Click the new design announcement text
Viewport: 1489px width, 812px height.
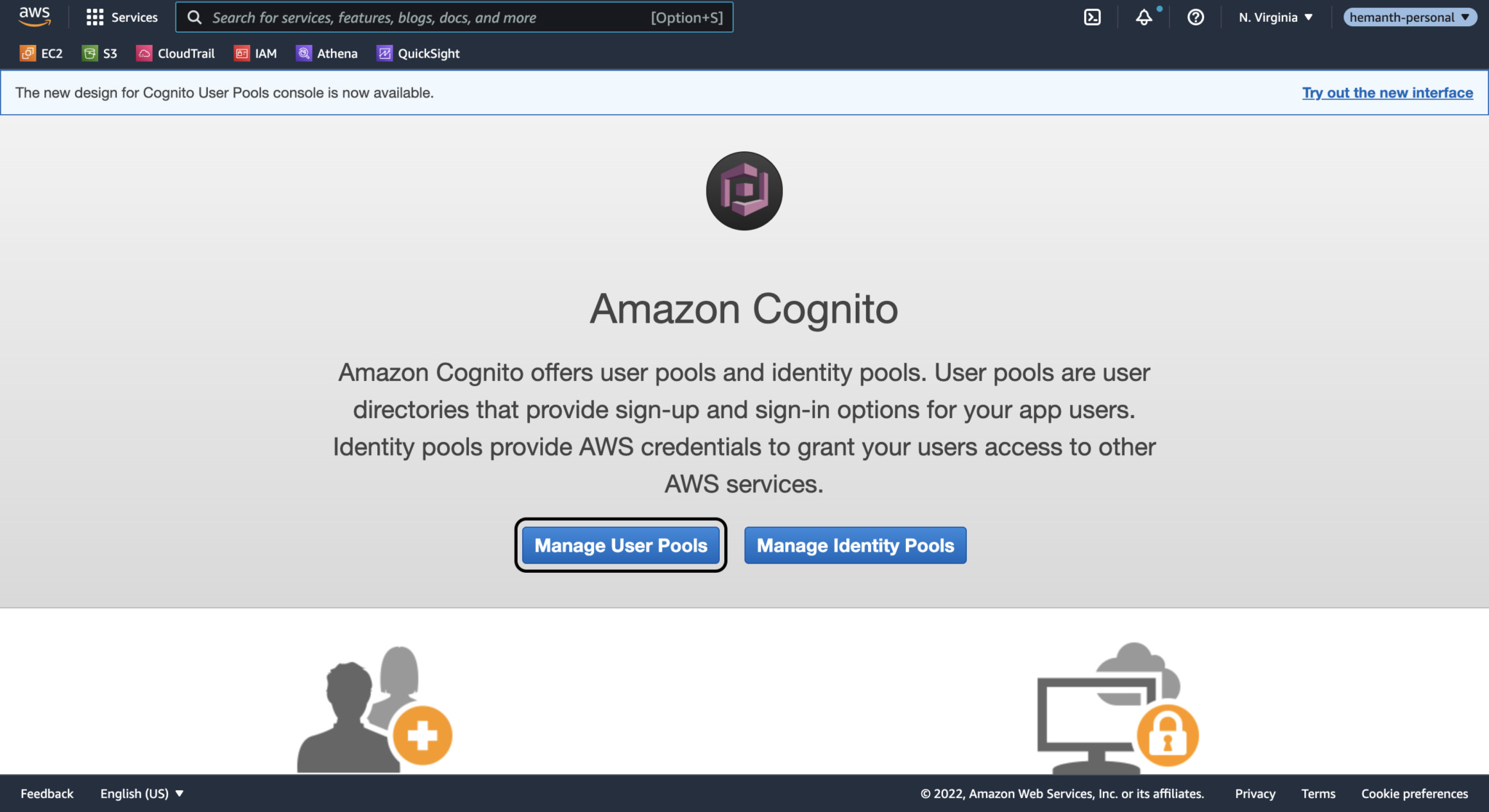(x=225, y=92)
